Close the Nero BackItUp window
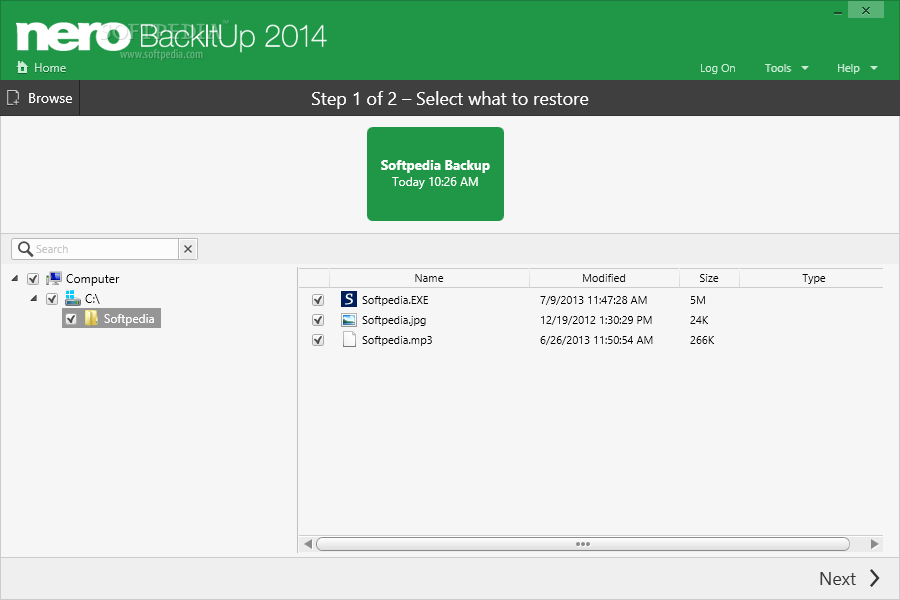The image size is (900, 600). [866, 10]
